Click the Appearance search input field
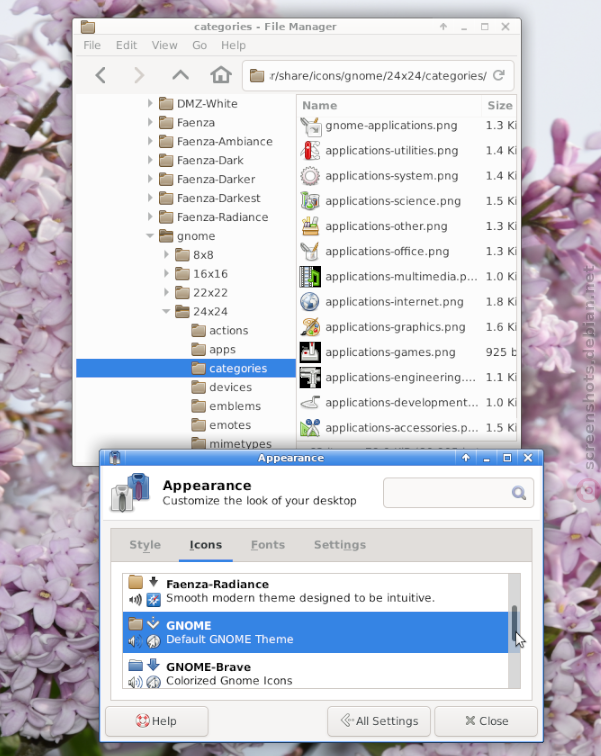This screenshot has height=756, width=601. click(x=458, y=493)
